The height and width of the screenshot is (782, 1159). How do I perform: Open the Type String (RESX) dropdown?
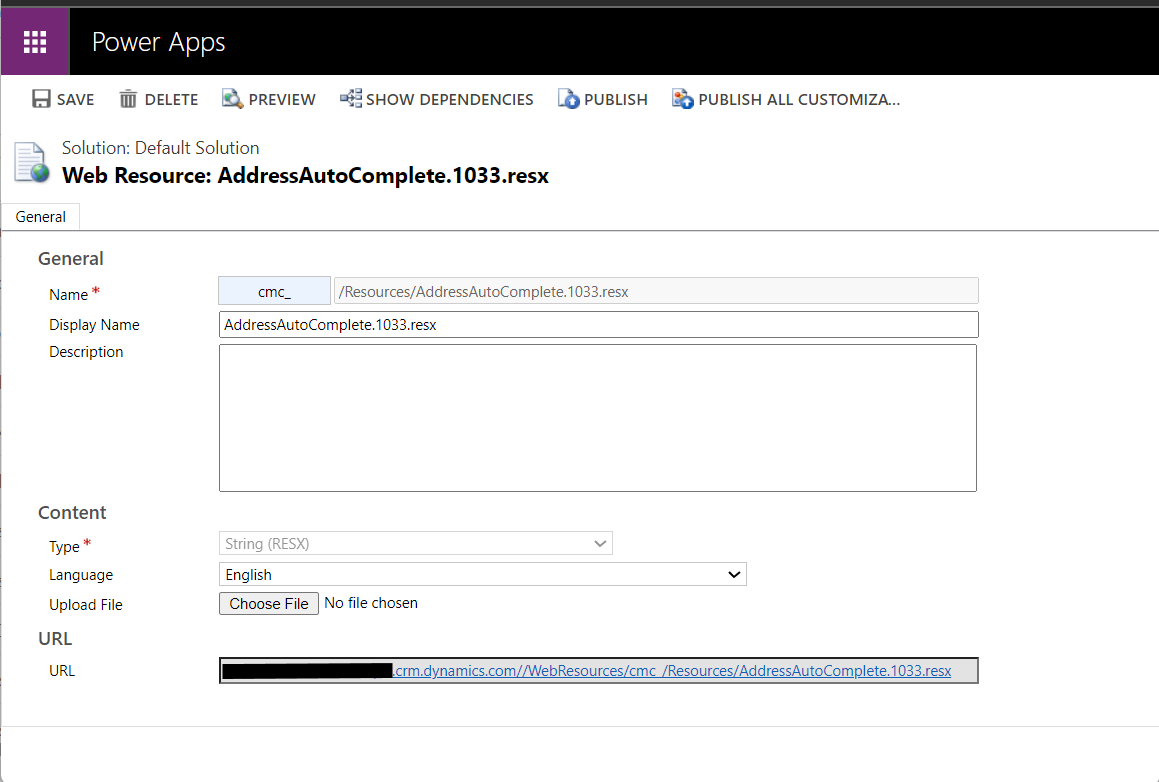click(x=415, y=543)
